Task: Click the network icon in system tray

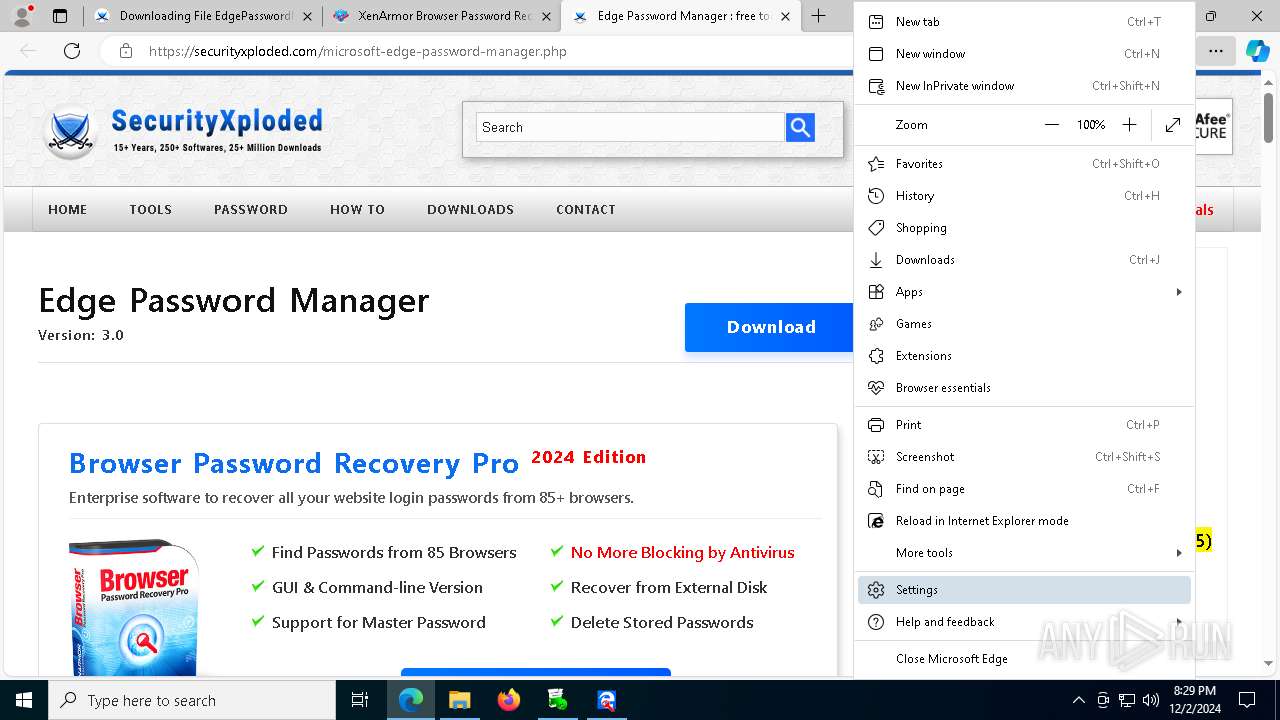Action: click(x=1127, y=700)
